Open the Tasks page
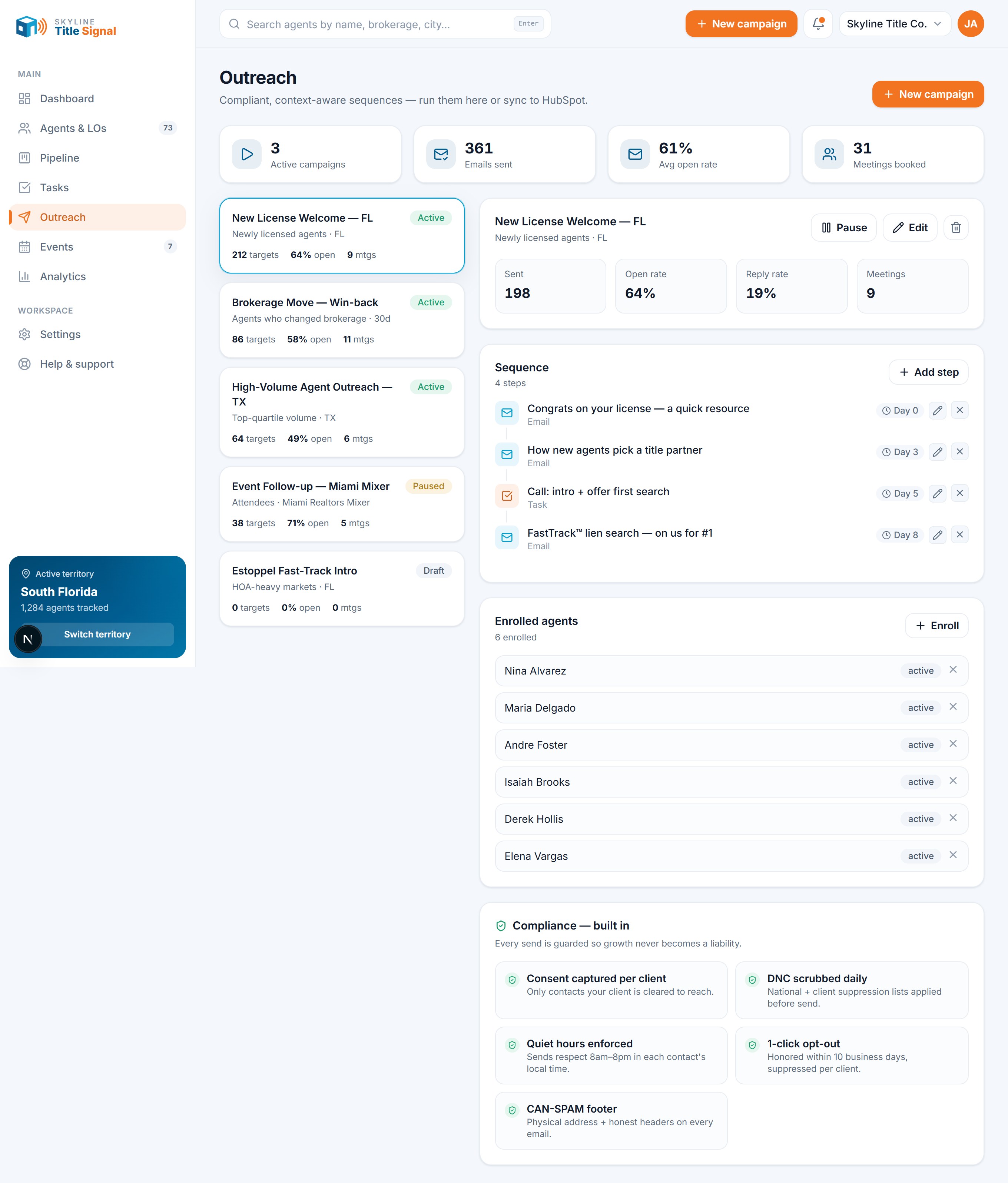 tap(97, 188)
